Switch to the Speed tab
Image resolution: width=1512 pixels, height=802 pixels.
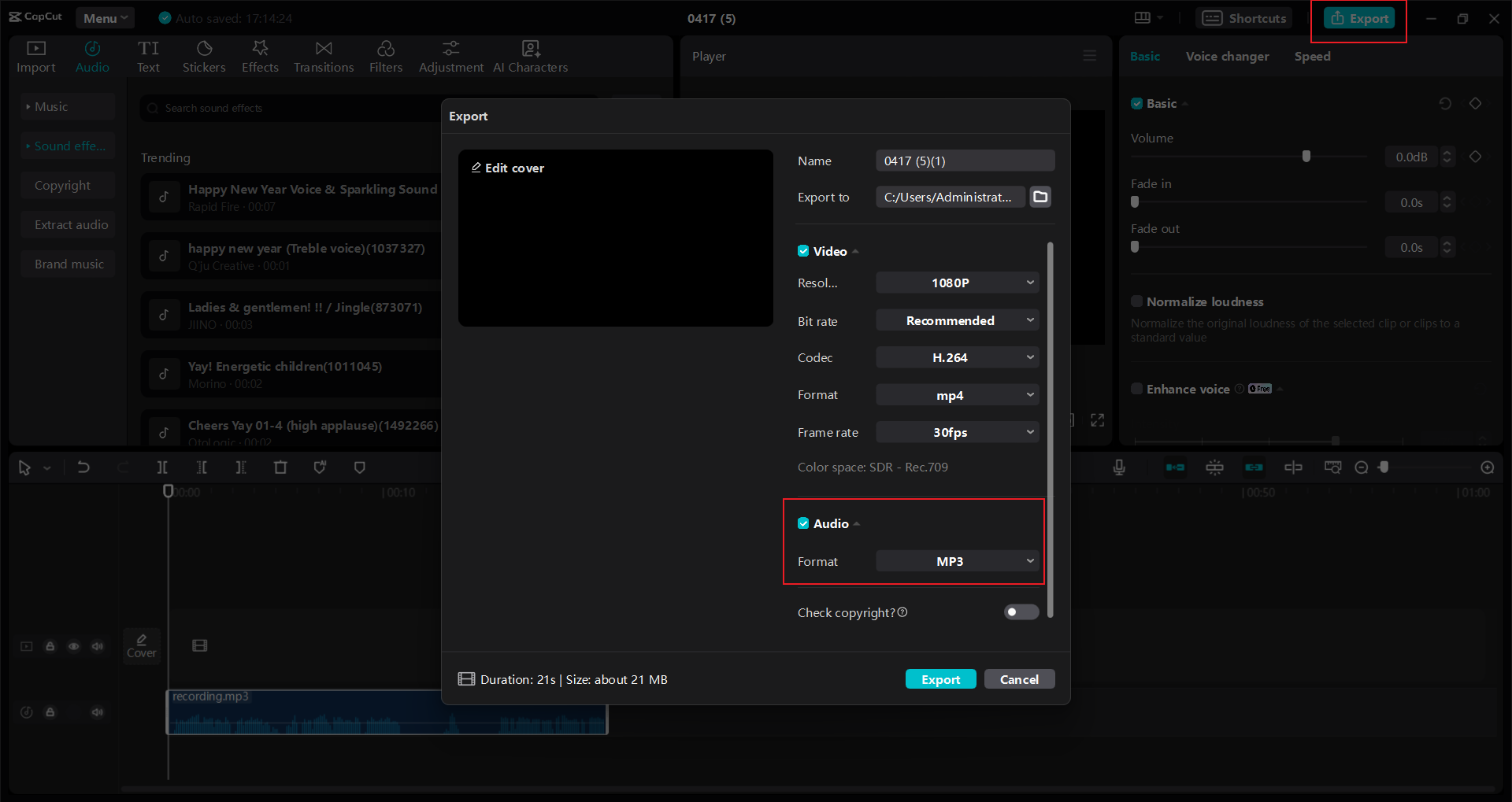(1312, 57)
